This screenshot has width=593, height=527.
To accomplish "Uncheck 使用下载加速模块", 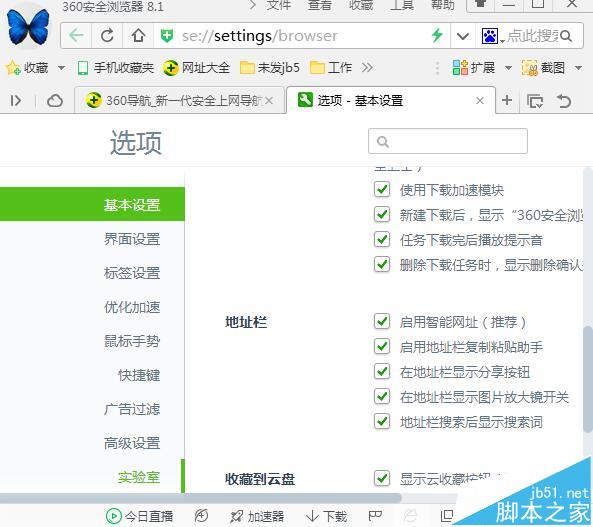I will [x=382, y=189].
